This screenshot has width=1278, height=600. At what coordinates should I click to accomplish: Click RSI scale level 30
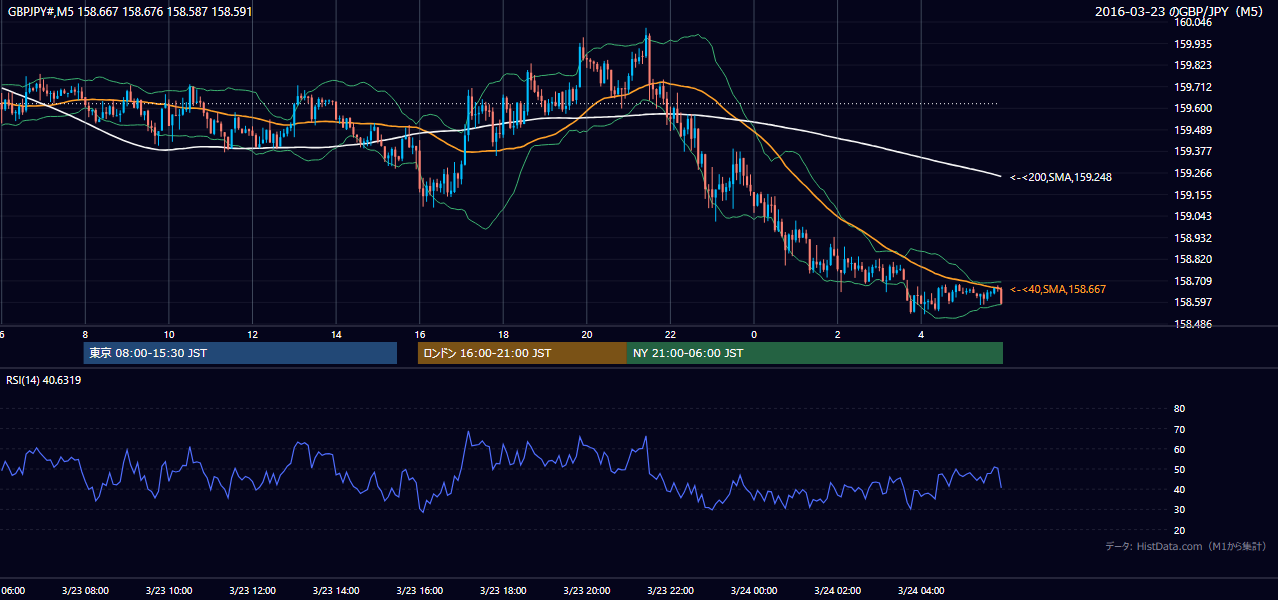(x=1179, y=510)
